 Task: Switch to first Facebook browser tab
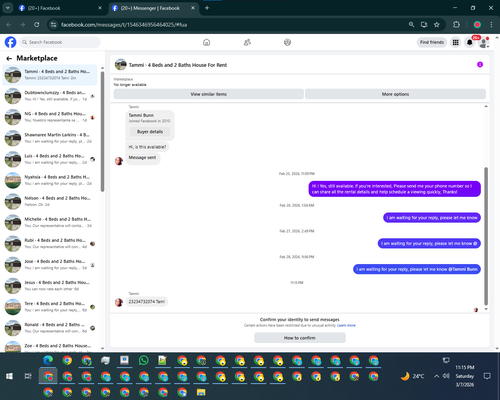[60, 8]
